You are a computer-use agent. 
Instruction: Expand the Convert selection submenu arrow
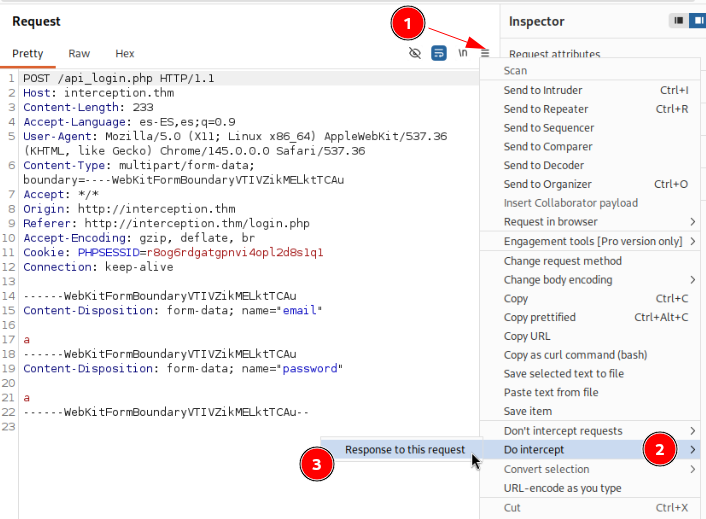coord(692,469)
